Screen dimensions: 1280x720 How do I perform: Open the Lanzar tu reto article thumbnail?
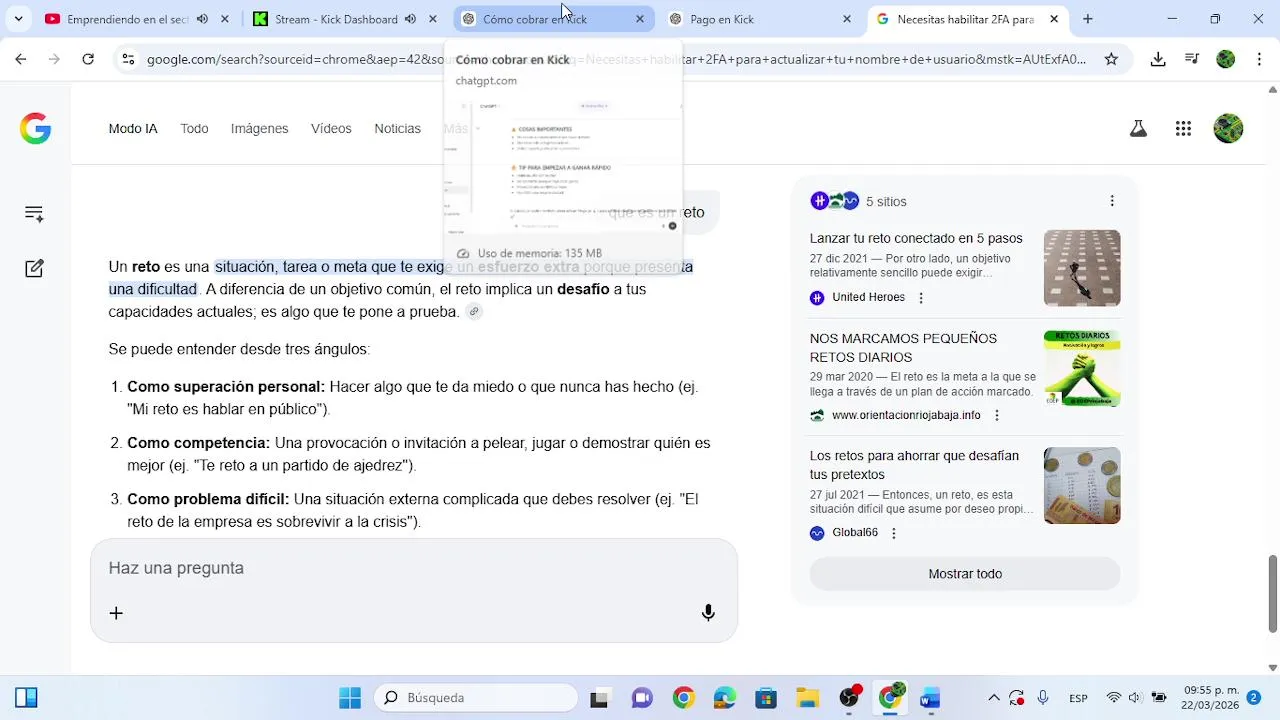point(1082,268)
